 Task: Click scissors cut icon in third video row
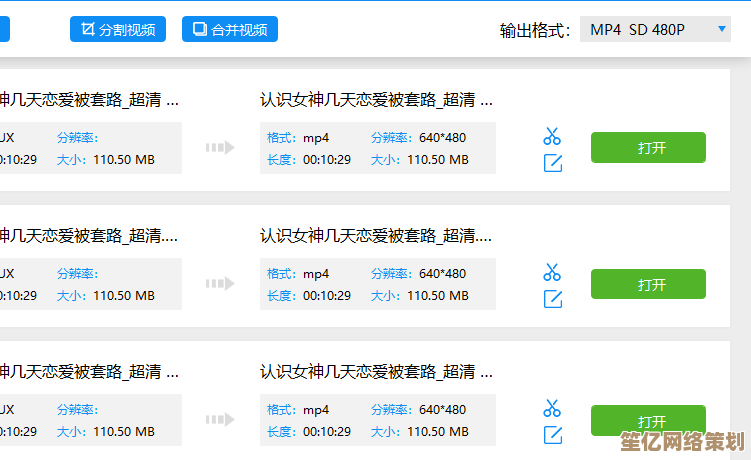pos(552,408)
